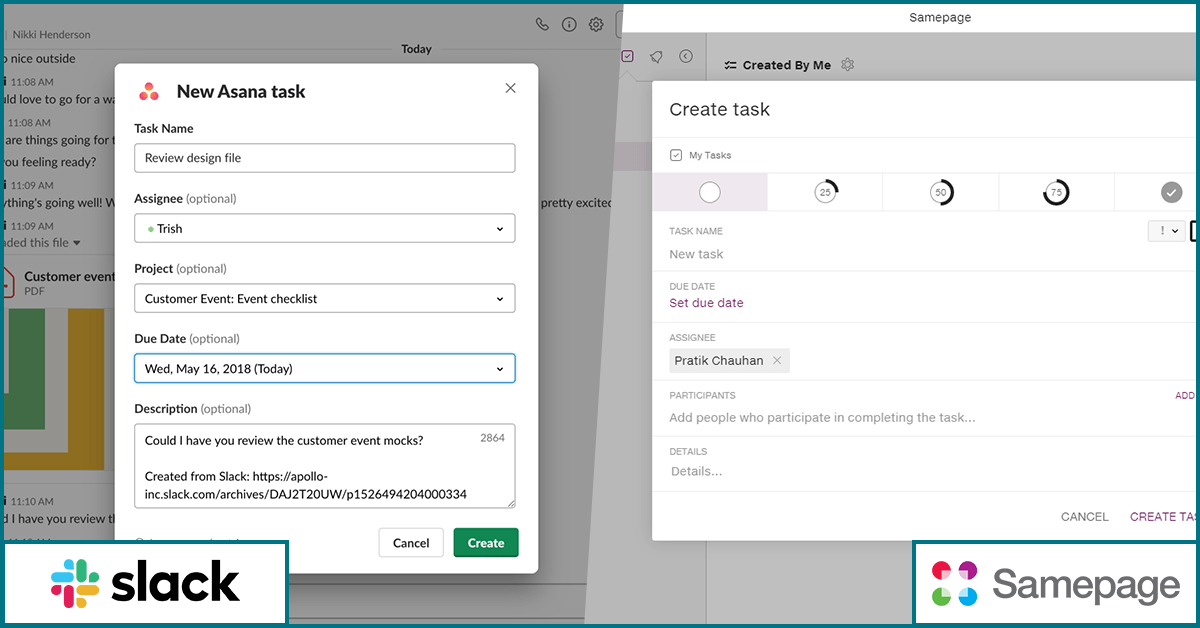Click the Nikki Henderson name in Slack header
The width and height of the screenshot is (1200, 628).
pos(51,34)
